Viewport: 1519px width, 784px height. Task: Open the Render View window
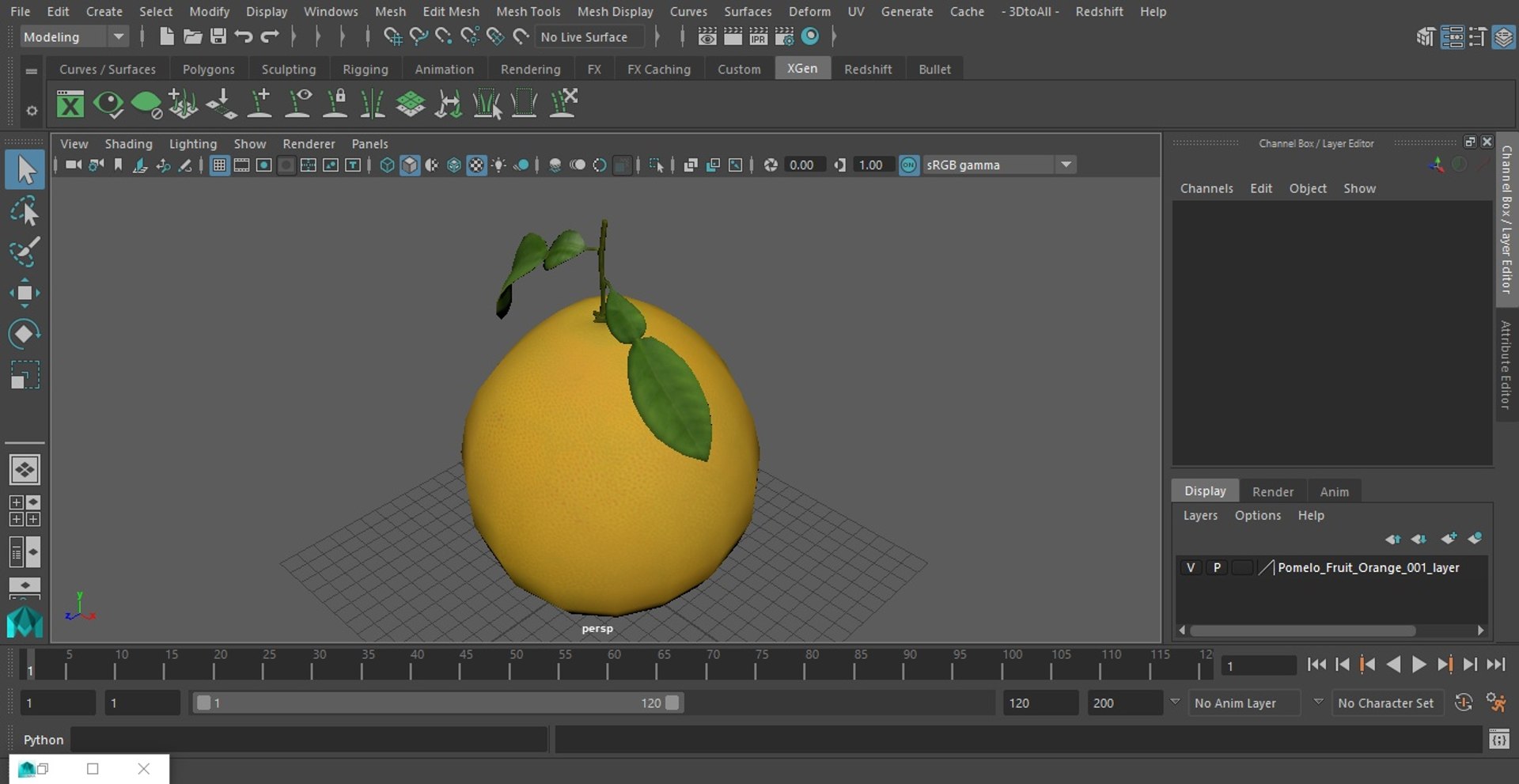[x=707, y=36]
